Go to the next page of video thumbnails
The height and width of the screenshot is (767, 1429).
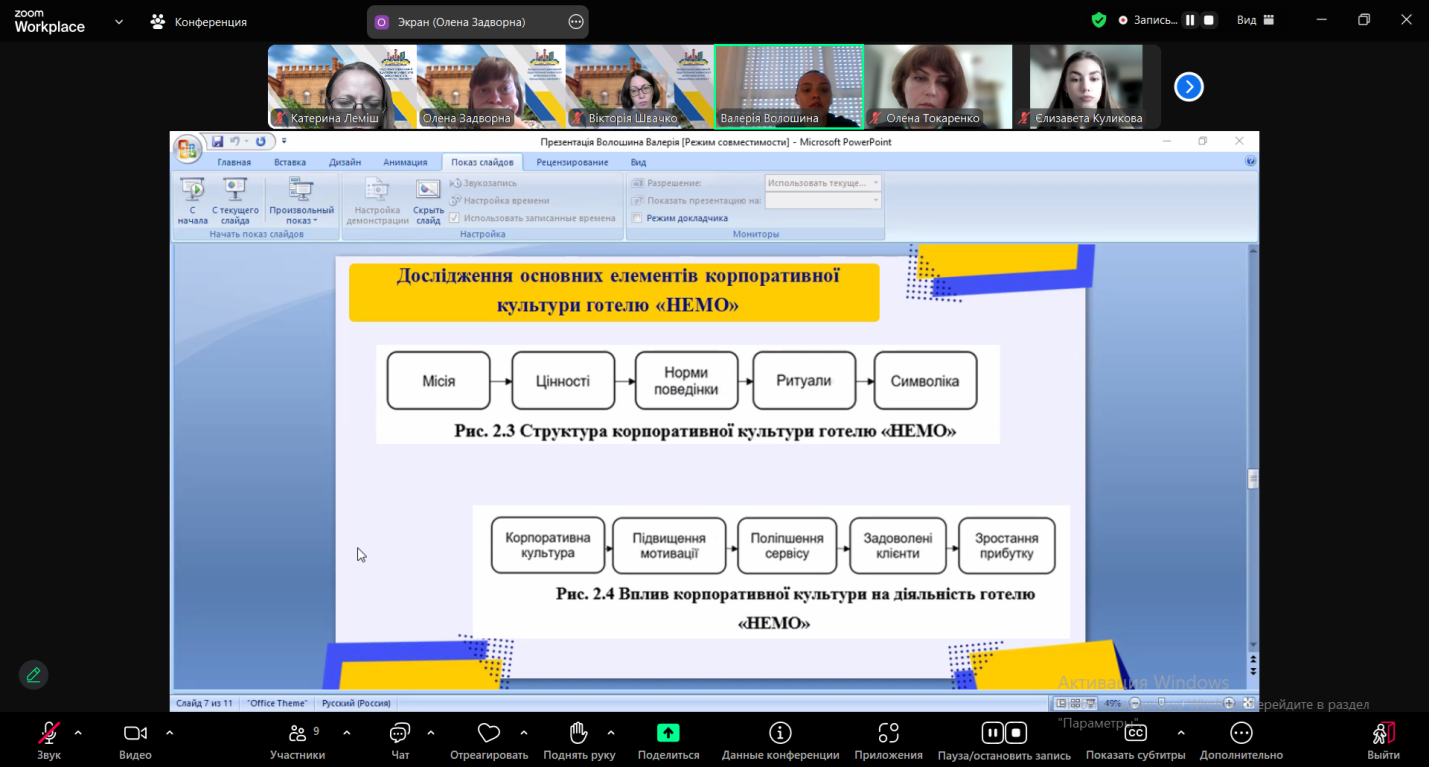pyautogui.click(x=1188, y=87)
